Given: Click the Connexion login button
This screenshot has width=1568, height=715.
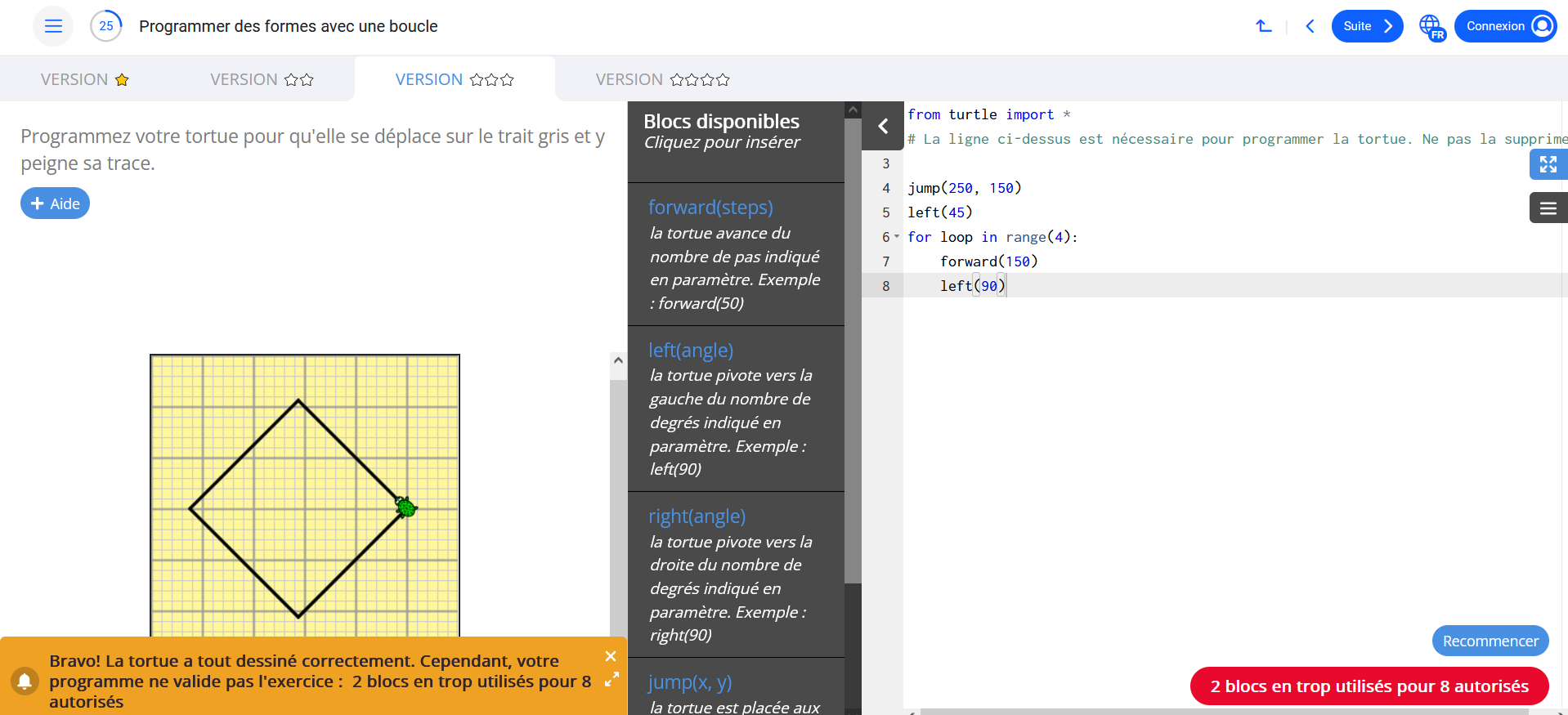Looking at the screenshot, I should tap(1505, 26).
